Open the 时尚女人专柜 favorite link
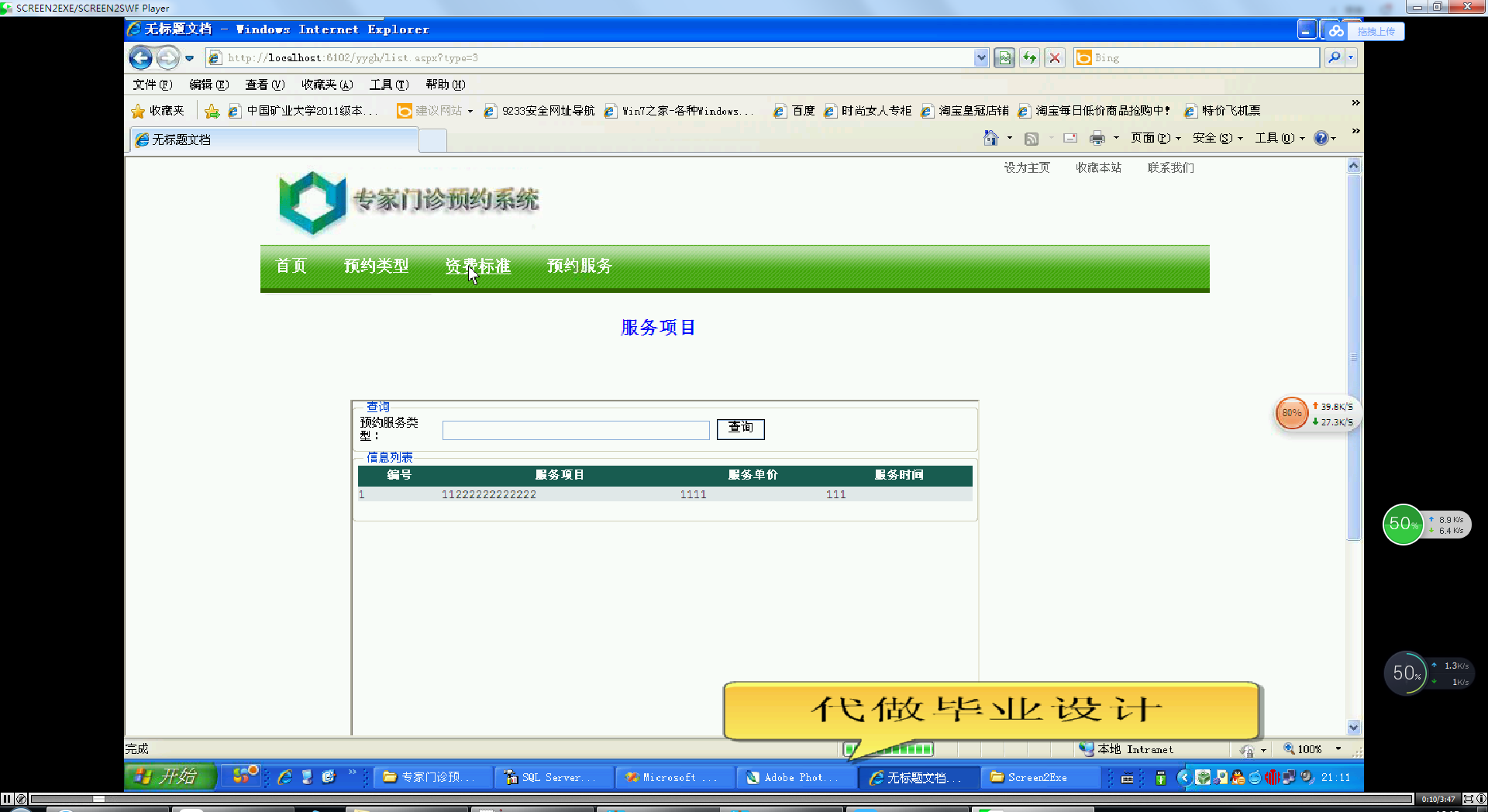Screen dimensions: 1488x812 pos(867,111)
